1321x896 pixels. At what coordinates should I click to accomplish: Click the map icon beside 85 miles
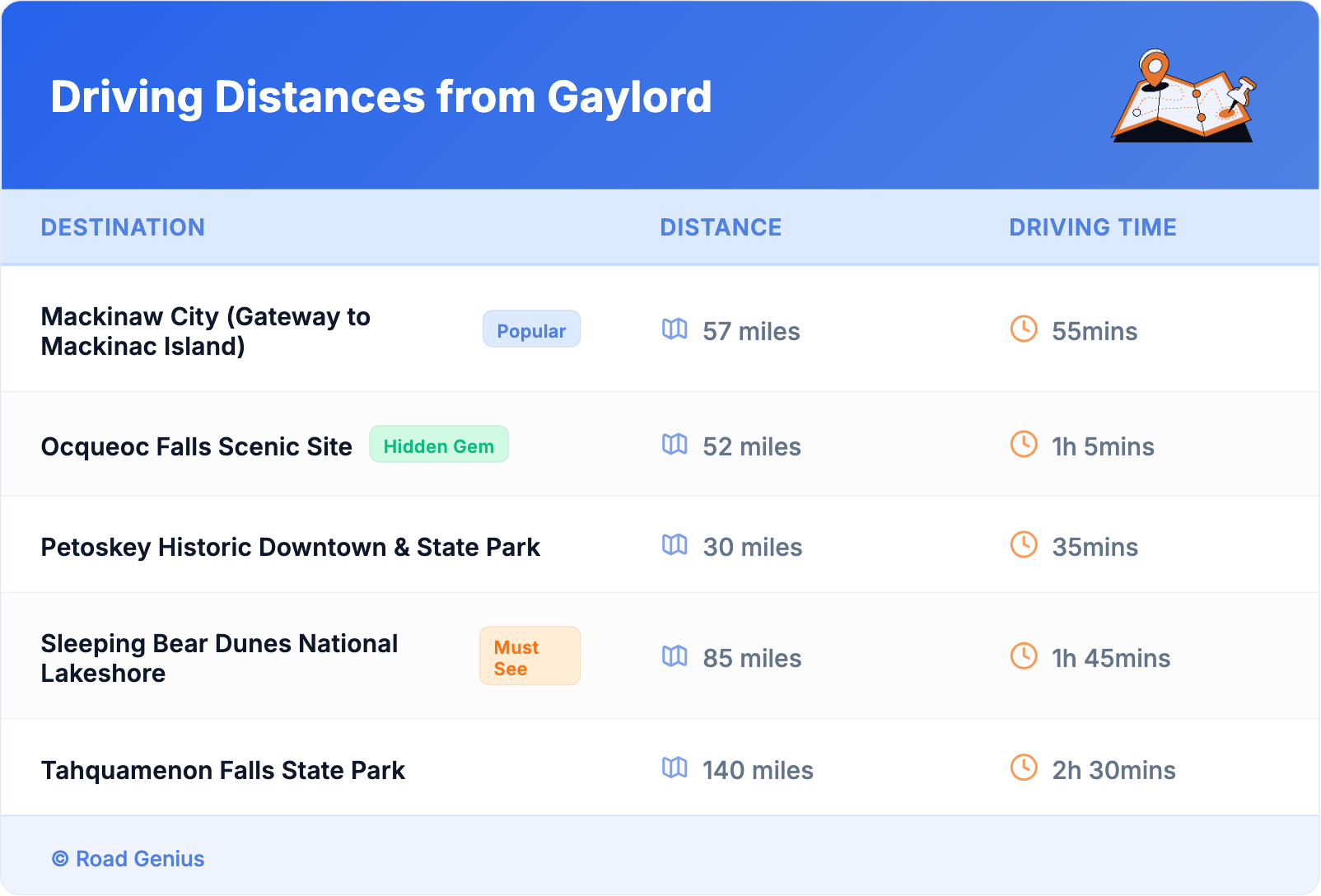(x=675, y=656)
